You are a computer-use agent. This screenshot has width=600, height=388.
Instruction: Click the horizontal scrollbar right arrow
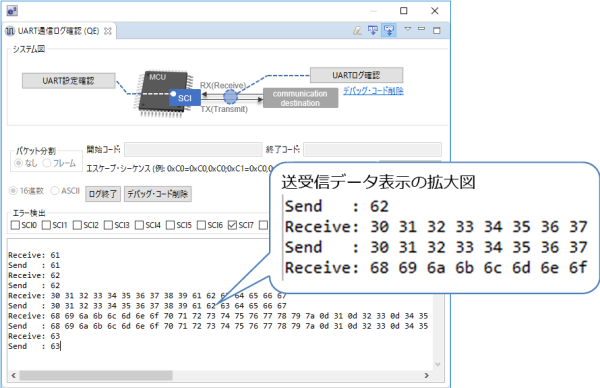(x=427, y=375)
